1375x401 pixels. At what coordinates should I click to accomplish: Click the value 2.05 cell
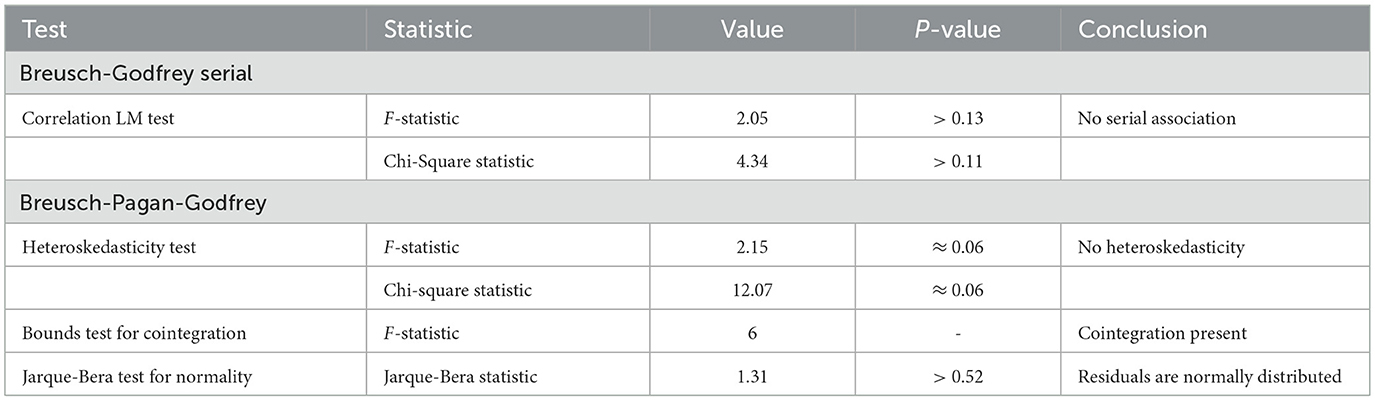point(752,118)
